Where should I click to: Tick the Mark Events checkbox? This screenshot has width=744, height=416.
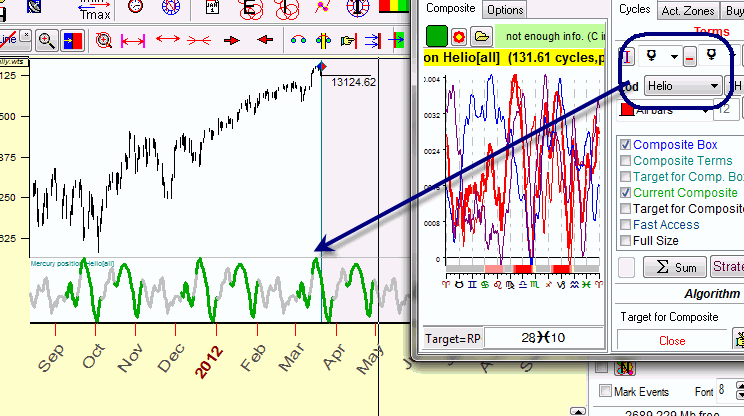coord(604,390)
